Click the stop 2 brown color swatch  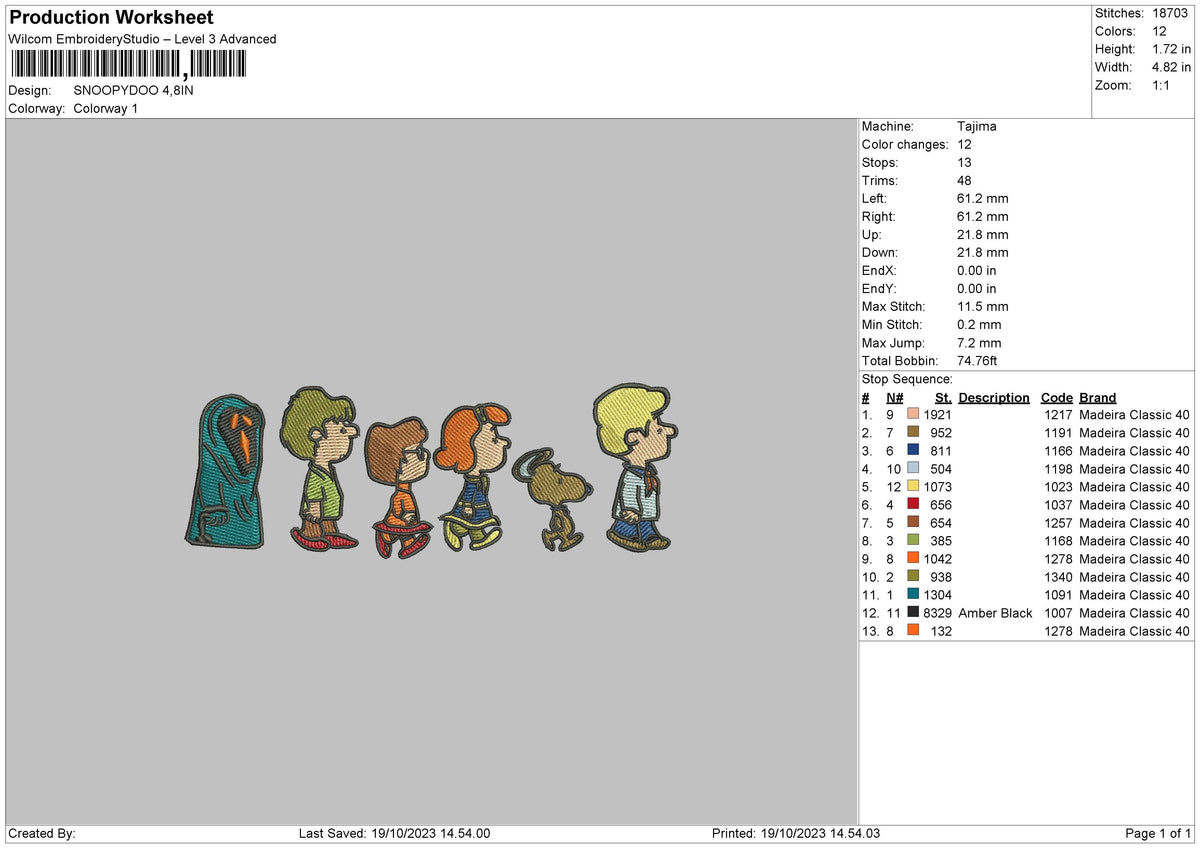tap(913, 432)
